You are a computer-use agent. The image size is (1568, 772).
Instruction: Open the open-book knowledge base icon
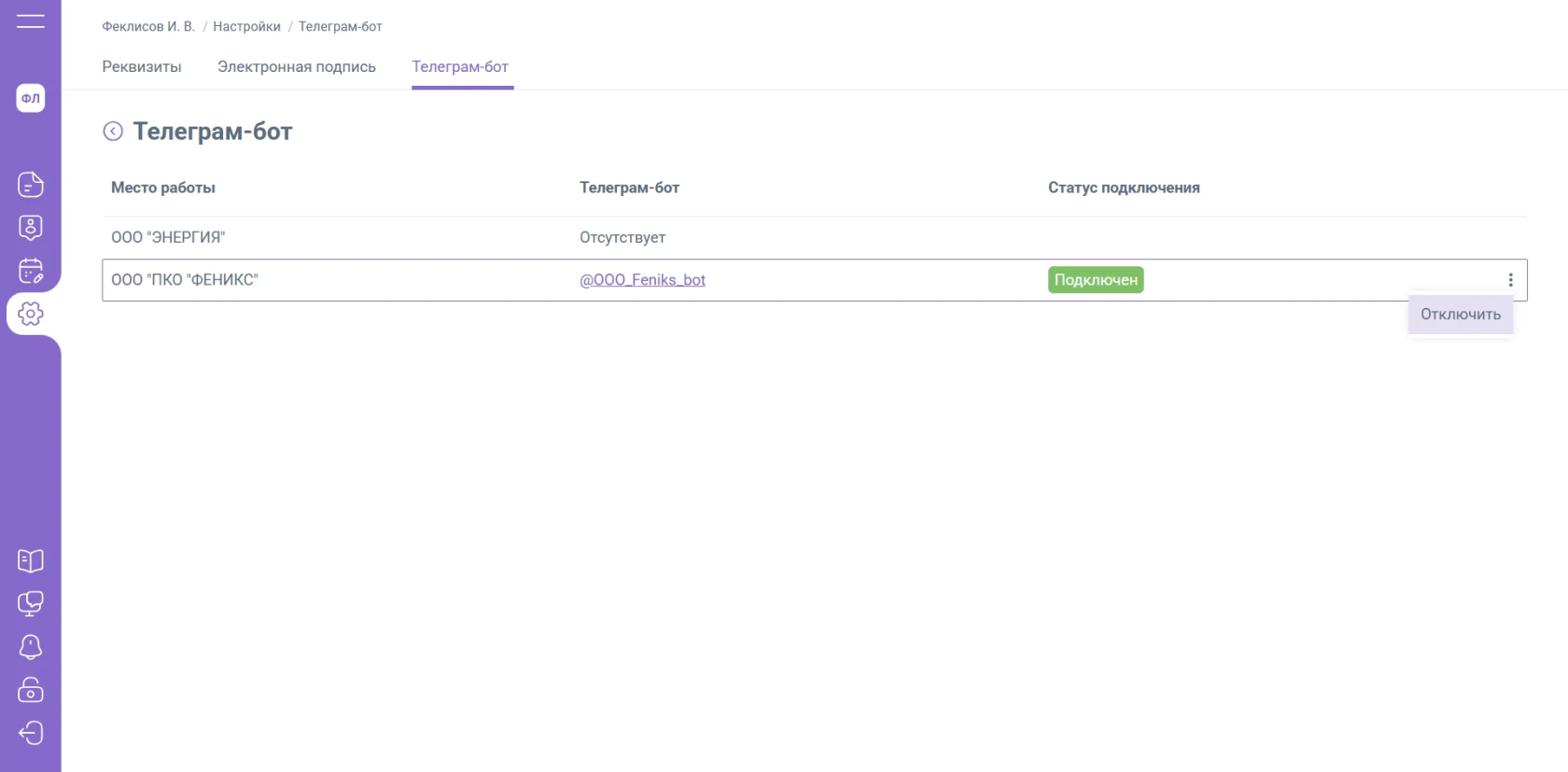coord(31,560)
